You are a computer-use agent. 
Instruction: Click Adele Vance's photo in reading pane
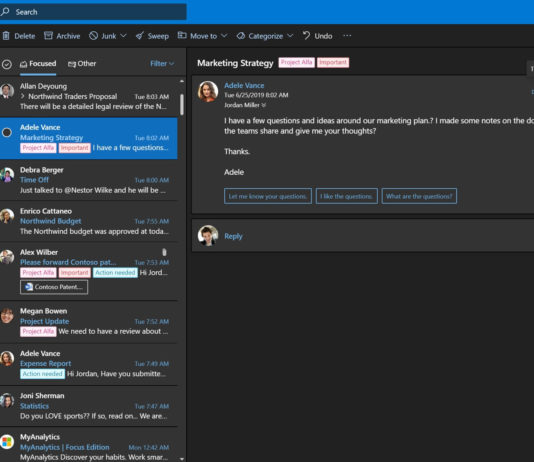pos(208,91)
